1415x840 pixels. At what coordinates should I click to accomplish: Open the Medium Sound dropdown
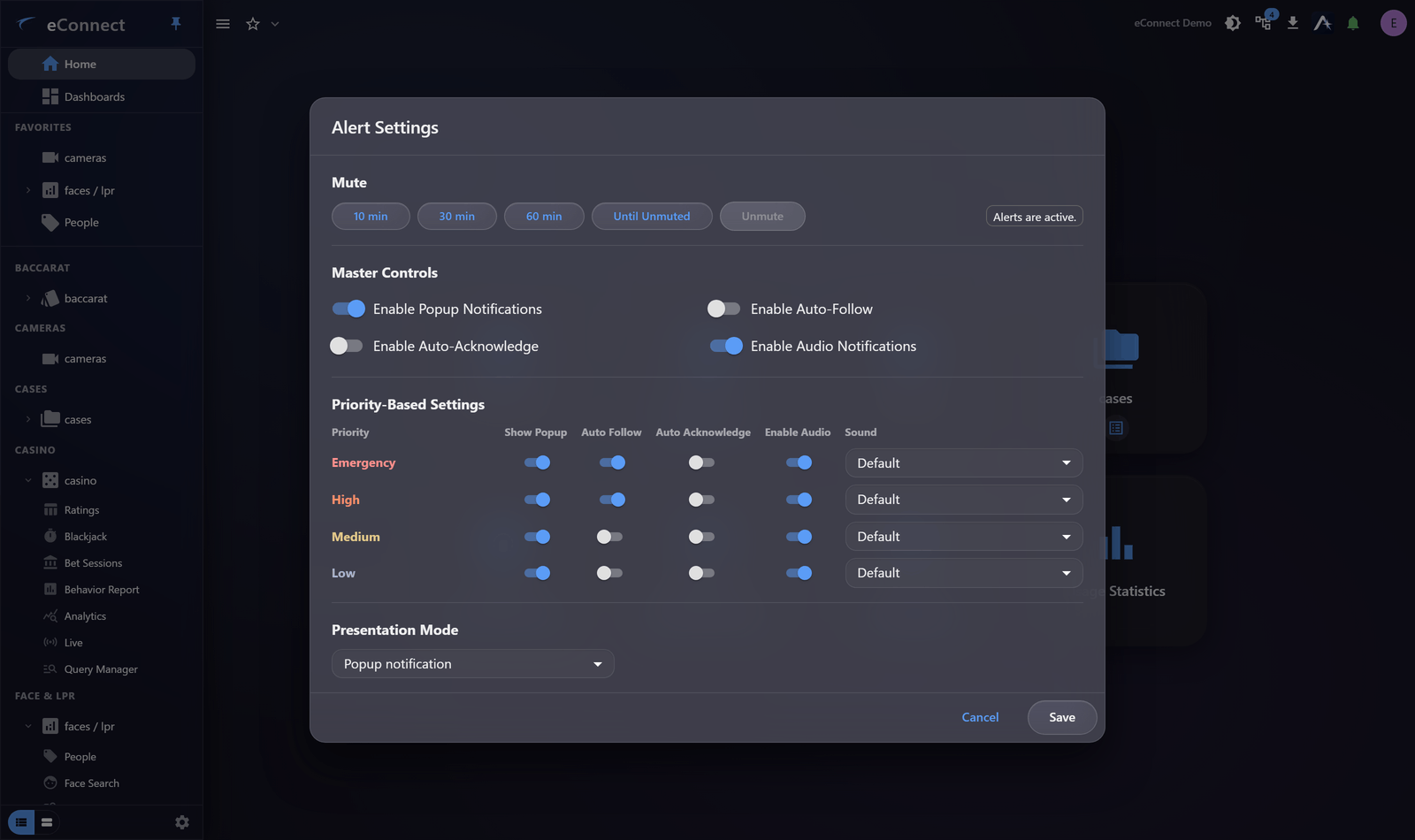(964, 537)
